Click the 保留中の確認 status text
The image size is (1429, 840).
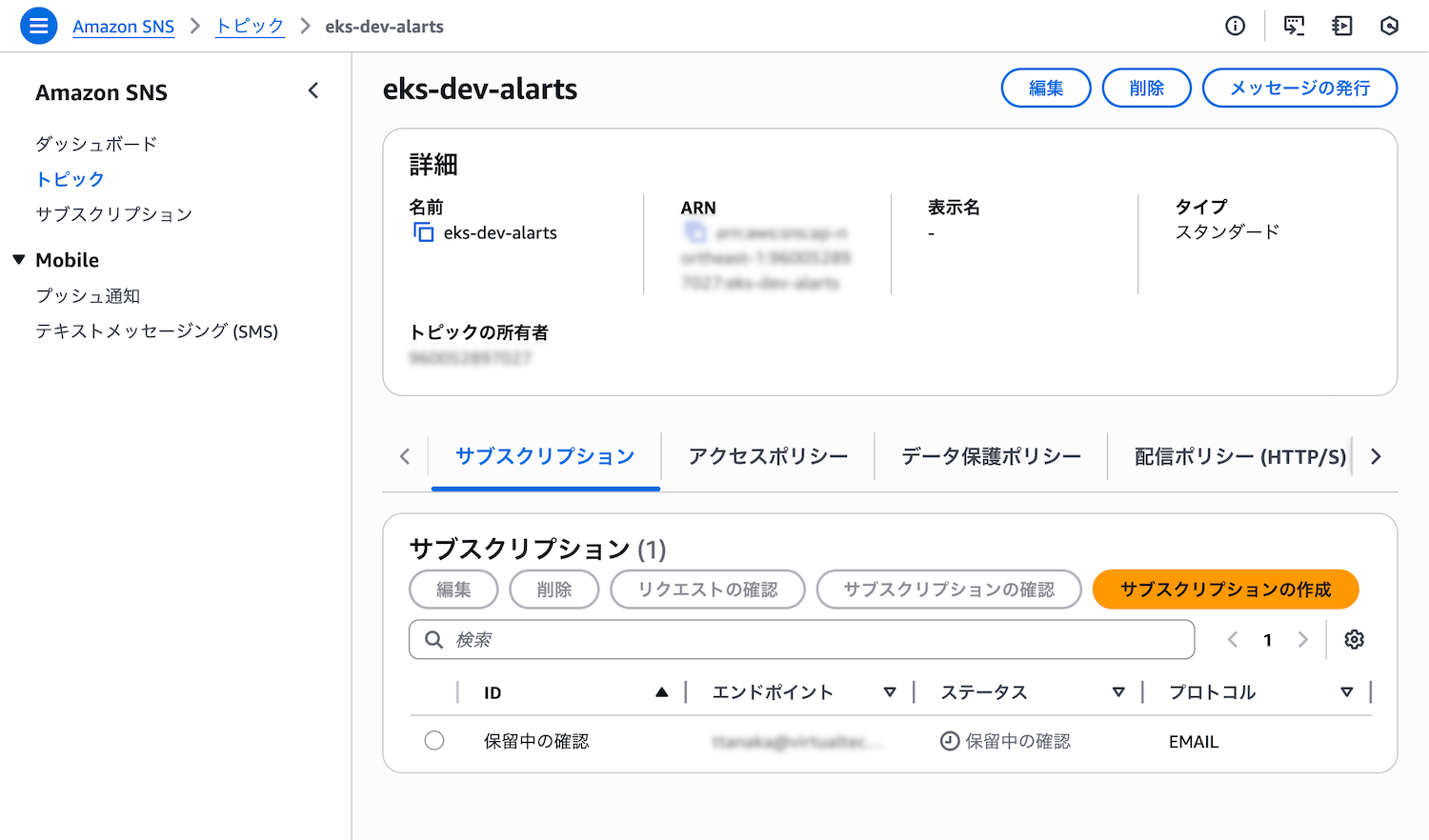coord(1018,741)
